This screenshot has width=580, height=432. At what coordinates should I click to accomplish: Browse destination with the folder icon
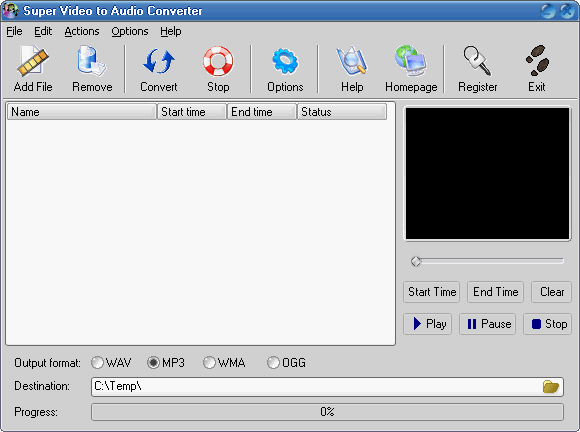coord(551,387)
